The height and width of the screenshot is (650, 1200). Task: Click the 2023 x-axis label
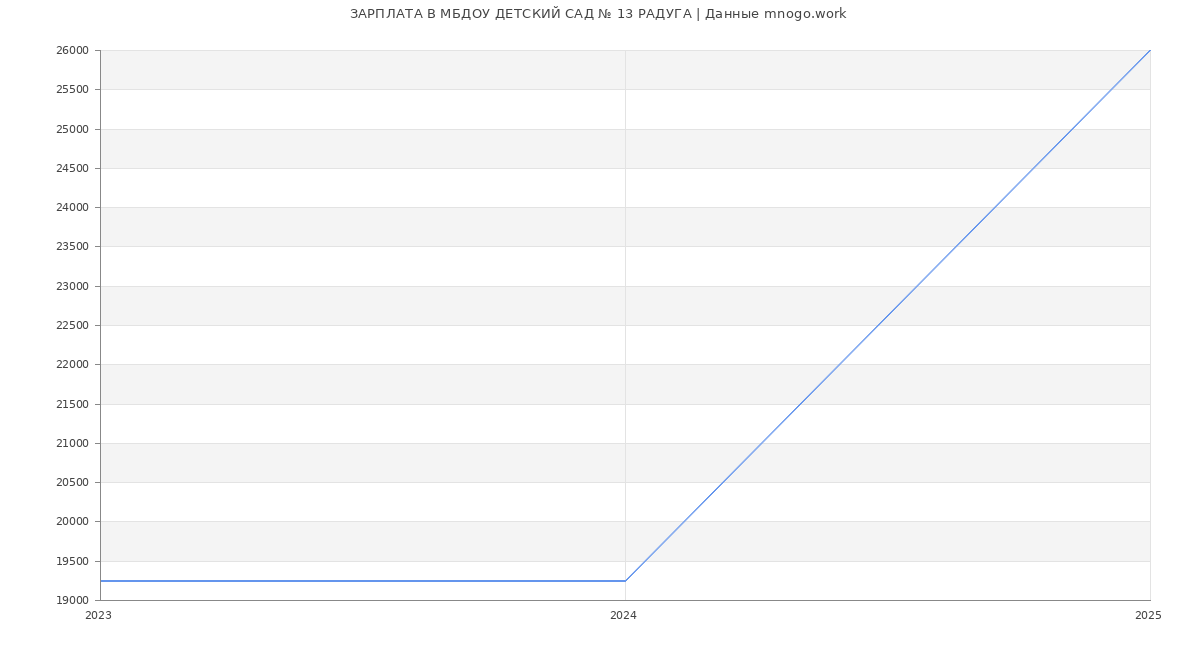click(98, 616)
